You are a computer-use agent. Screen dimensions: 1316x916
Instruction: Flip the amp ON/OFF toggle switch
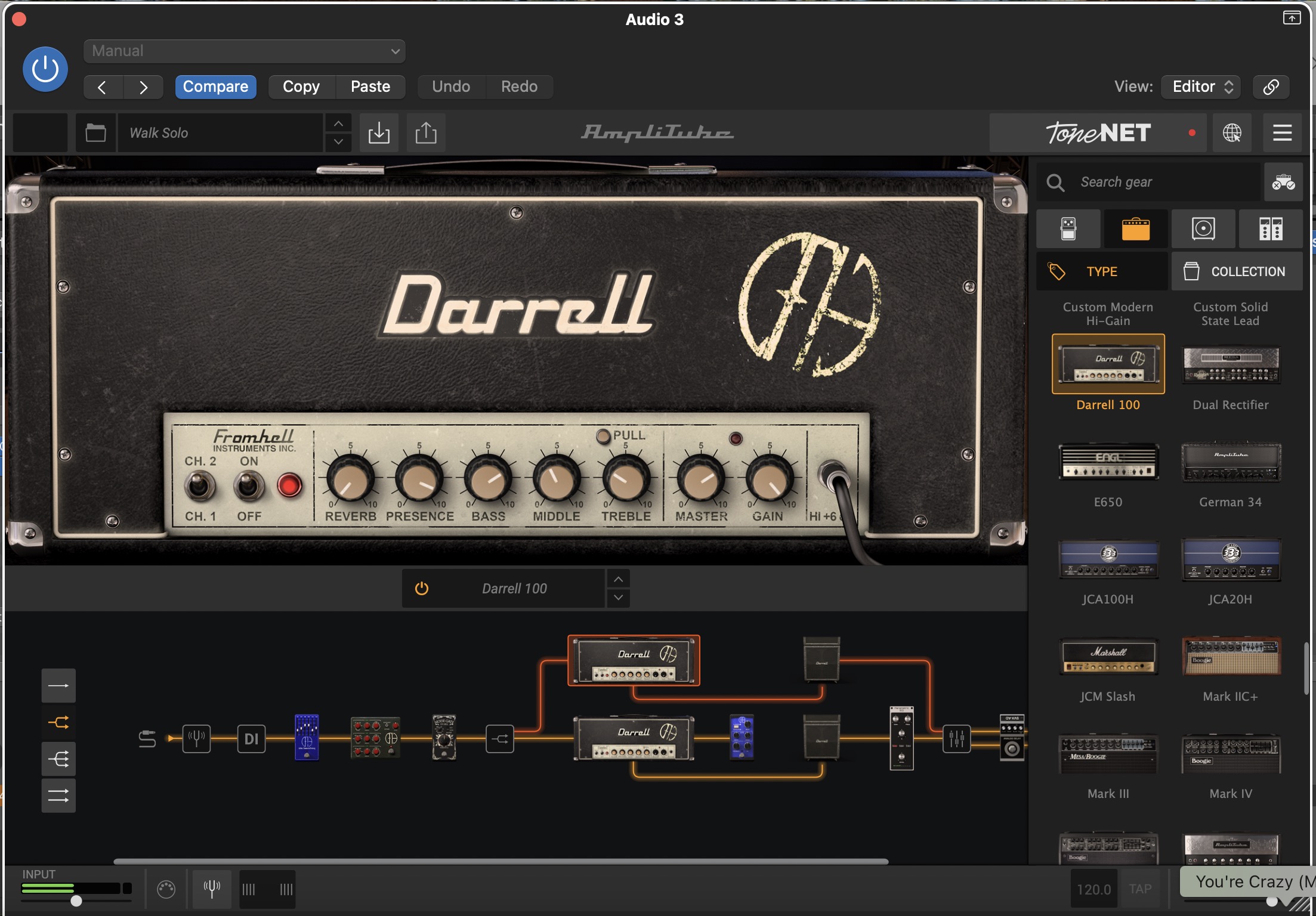249,486
